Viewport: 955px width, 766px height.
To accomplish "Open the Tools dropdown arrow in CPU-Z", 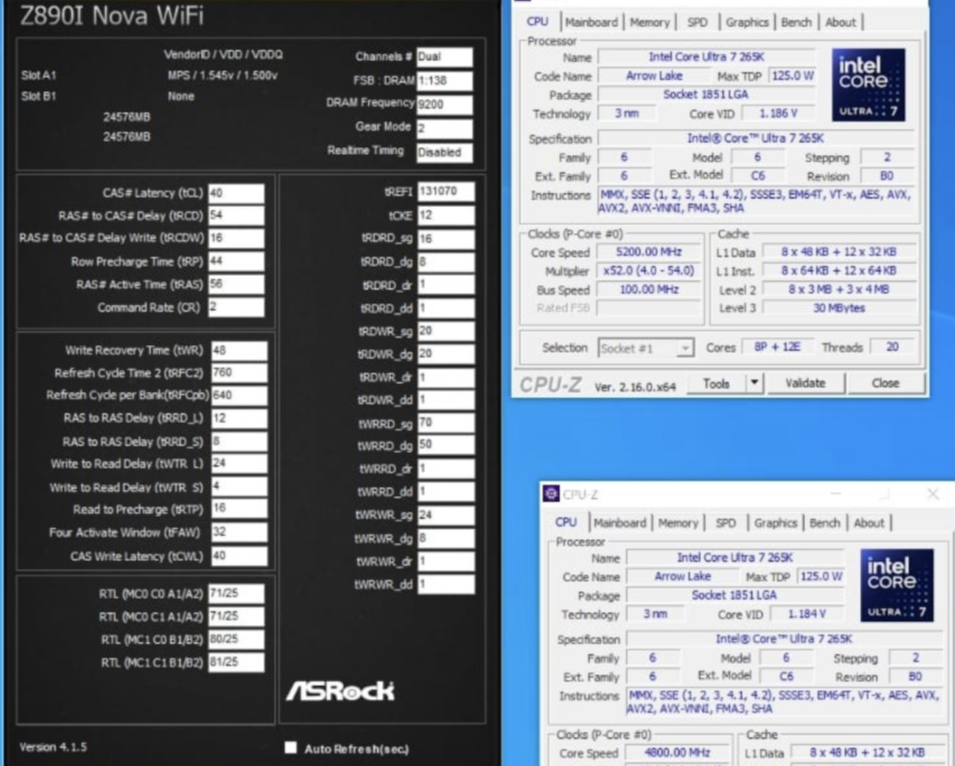I will 754,383.
